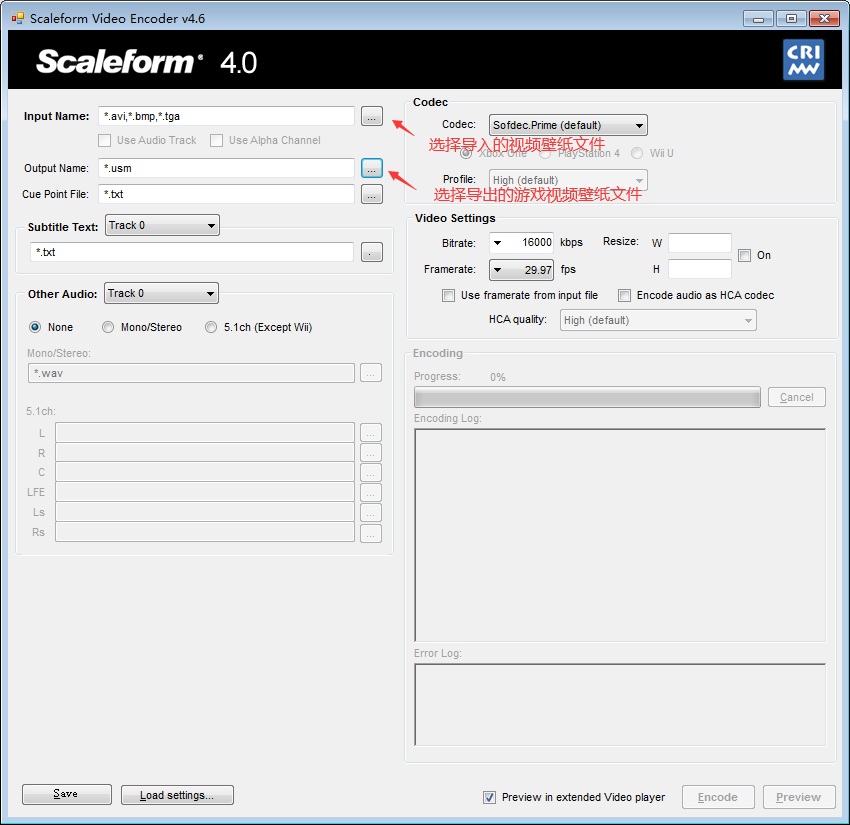The width and height of the screenshot is (850, 825).
Task: Click the CRI Middleware logo
Action: click(803, 60)
